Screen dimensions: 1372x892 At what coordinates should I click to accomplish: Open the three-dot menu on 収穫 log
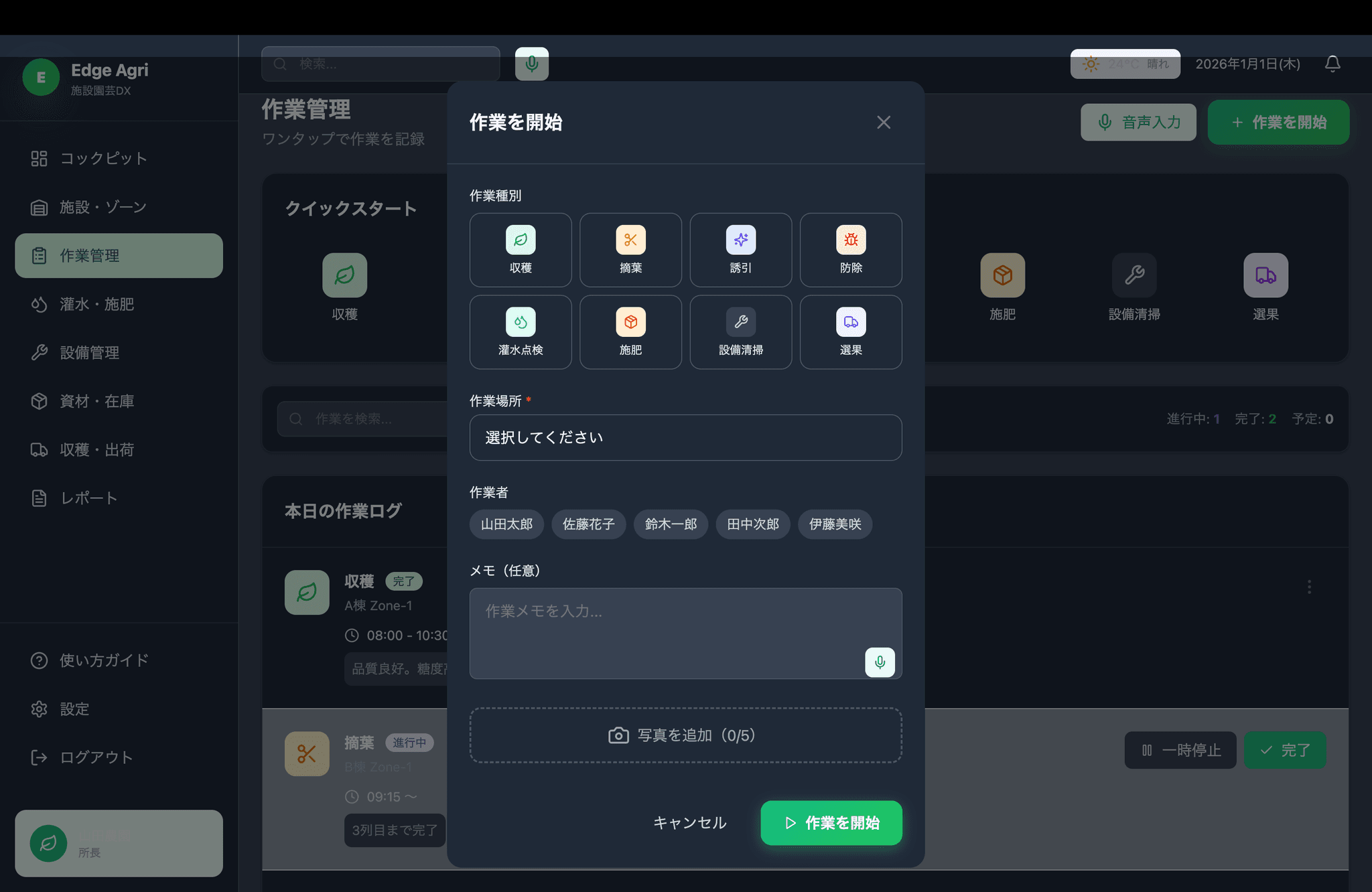tap(1309, 587)
